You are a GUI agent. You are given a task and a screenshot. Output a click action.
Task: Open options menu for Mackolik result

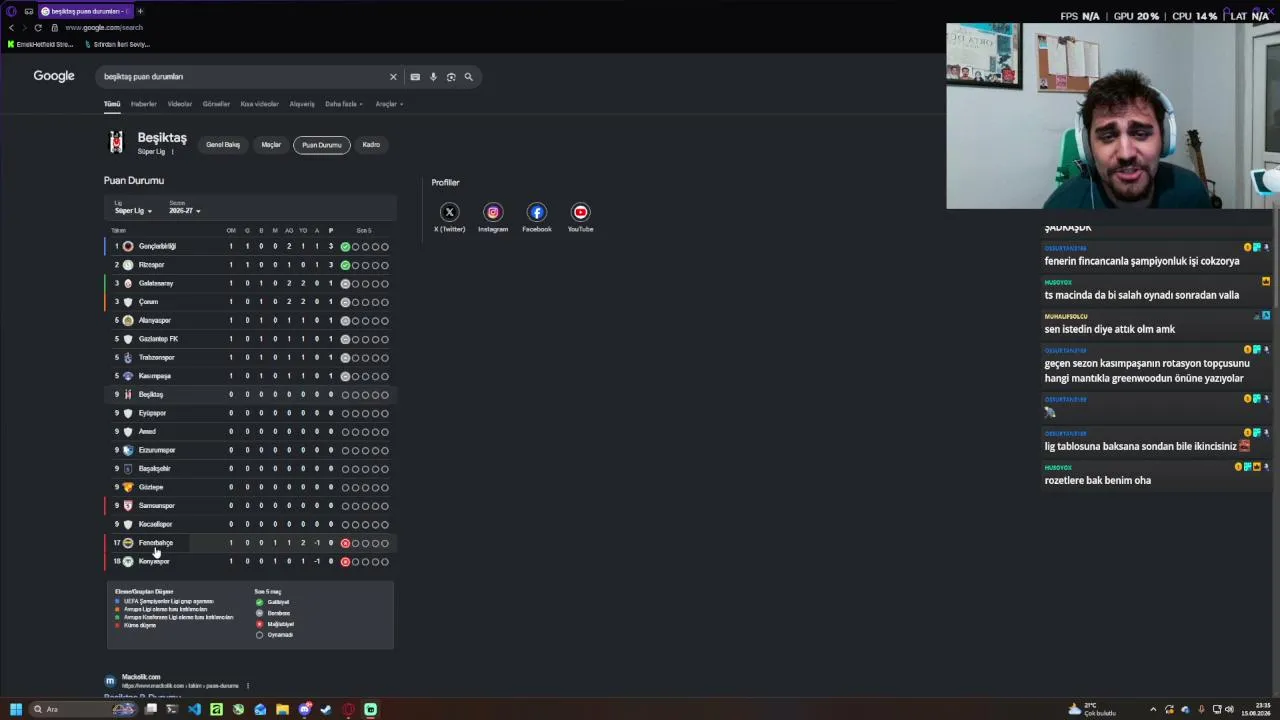[247, 686]
